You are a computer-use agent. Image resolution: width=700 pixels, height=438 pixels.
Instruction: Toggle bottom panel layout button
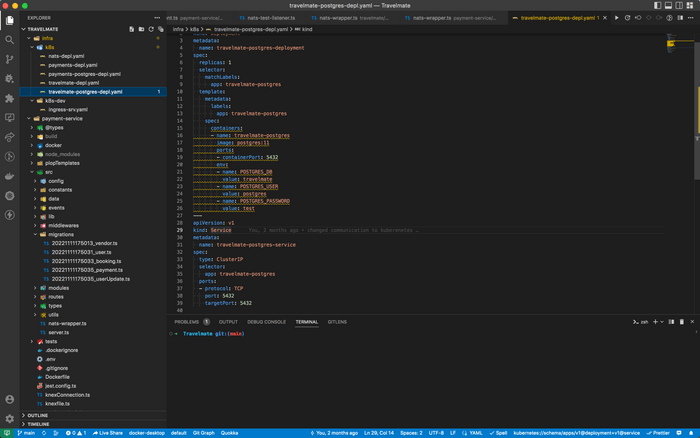coord(668,5)
